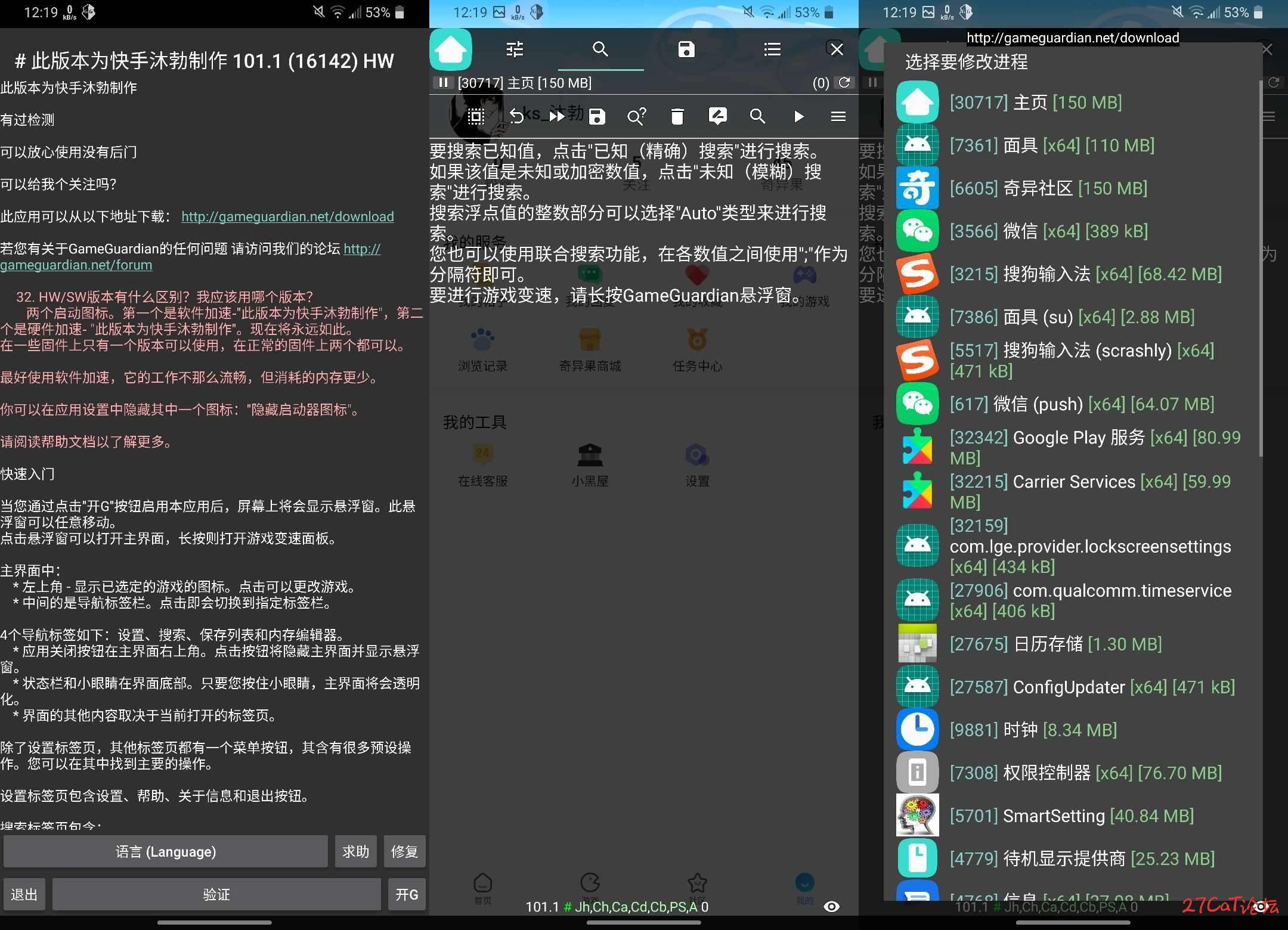This screenshot has height=930, width=1288.
Task: Switch to the search magnifier tab
Action: point(600,49)
